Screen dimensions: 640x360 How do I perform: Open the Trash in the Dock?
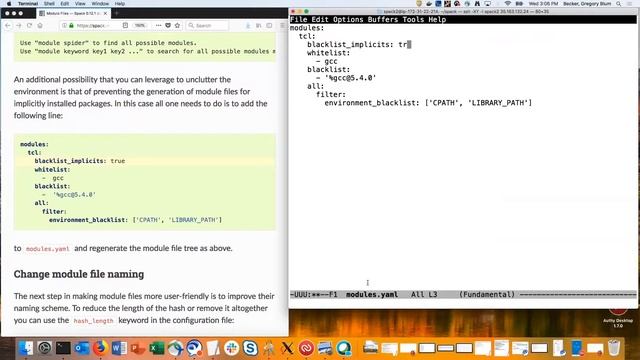(x=614, y=348)
